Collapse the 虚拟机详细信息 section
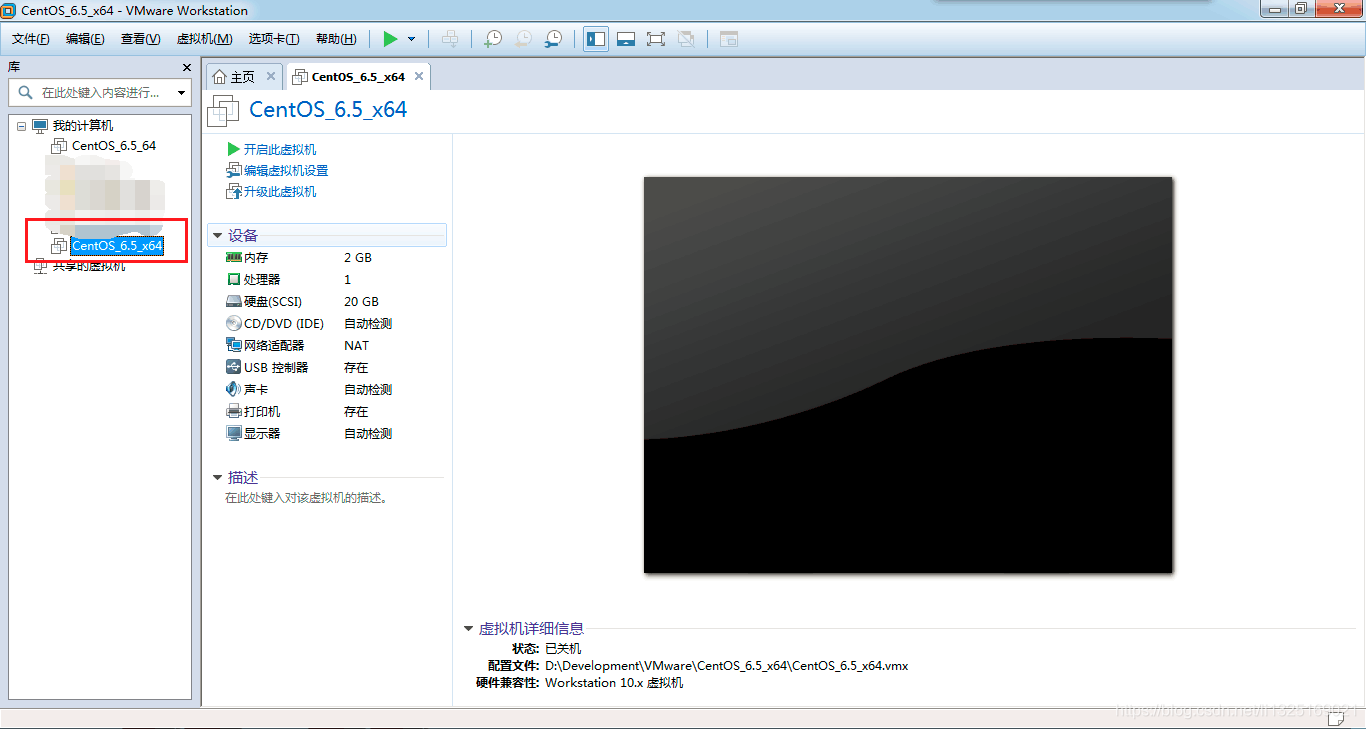The image size is (1366, 729). 468,629
